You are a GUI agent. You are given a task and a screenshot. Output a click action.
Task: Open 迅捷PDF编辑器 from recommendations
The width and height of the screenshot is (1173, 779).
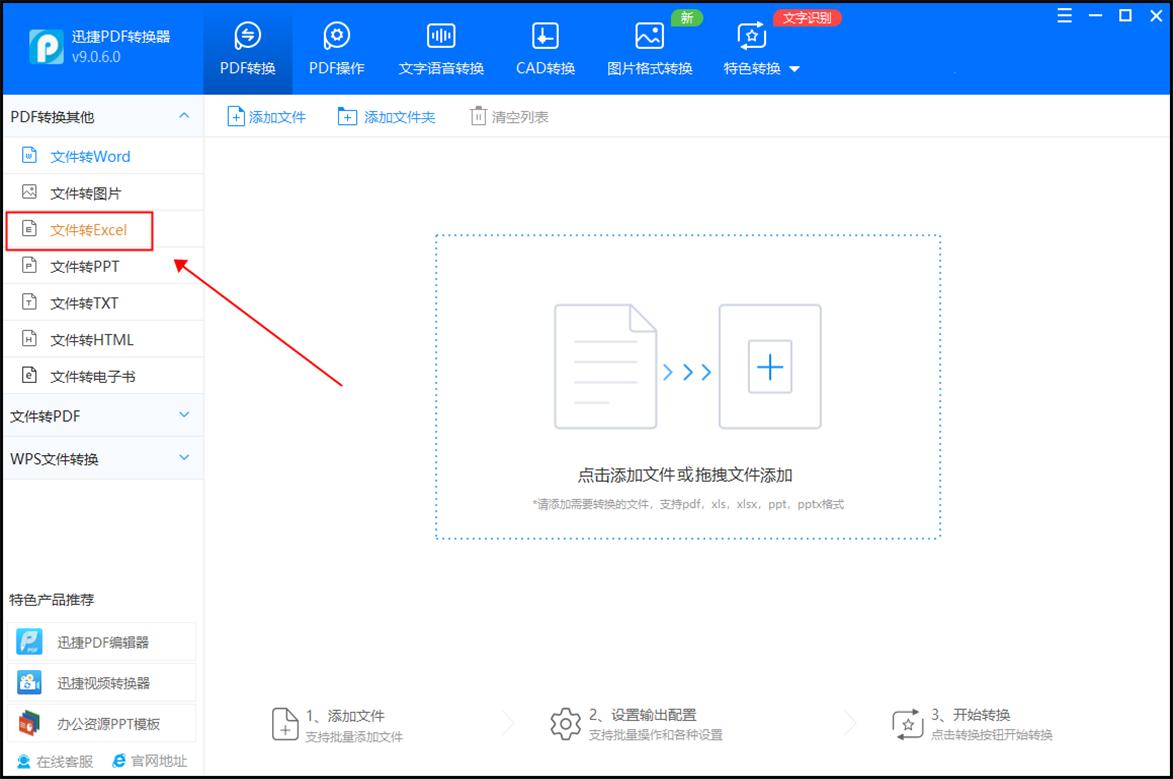tap(103, 641)
